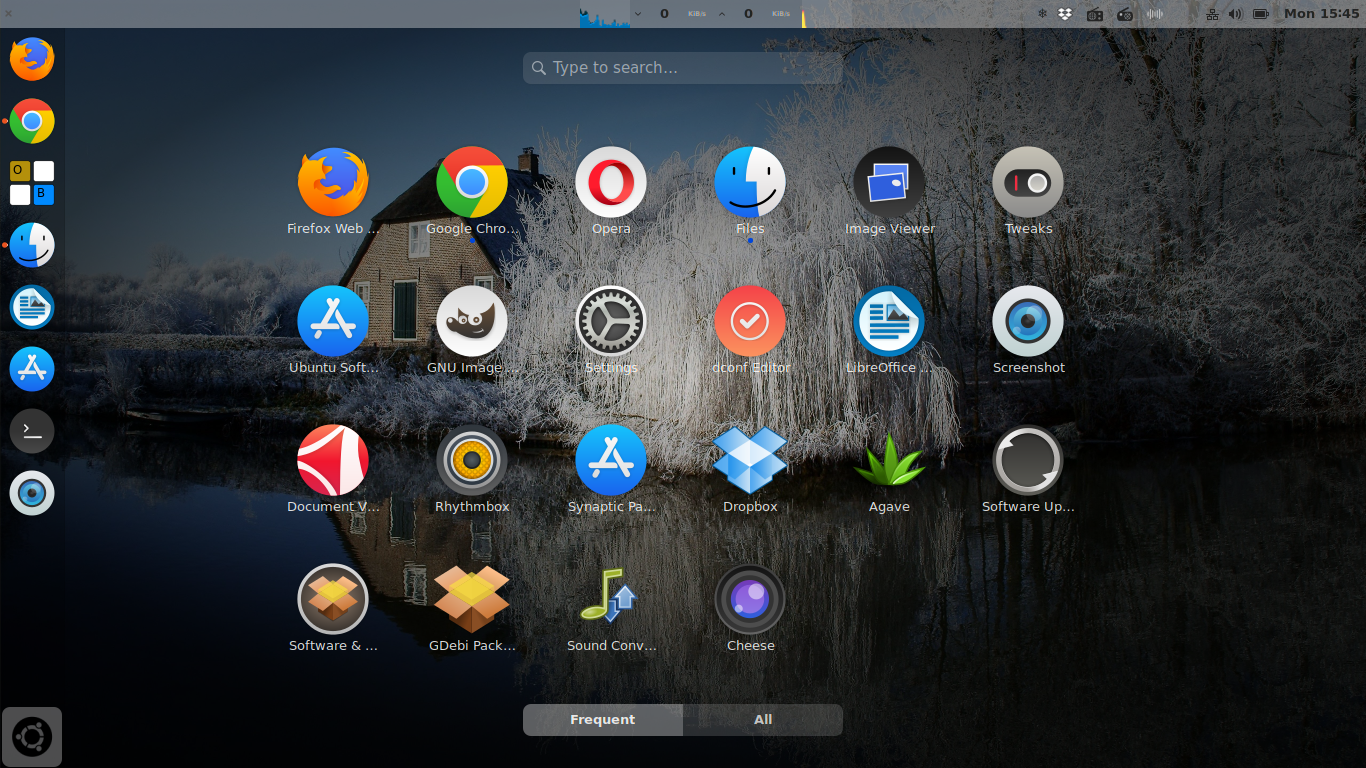Open Ubuntu Software from the app grid
Viewport: 1366px width, 768px height.
coord(333,331)
